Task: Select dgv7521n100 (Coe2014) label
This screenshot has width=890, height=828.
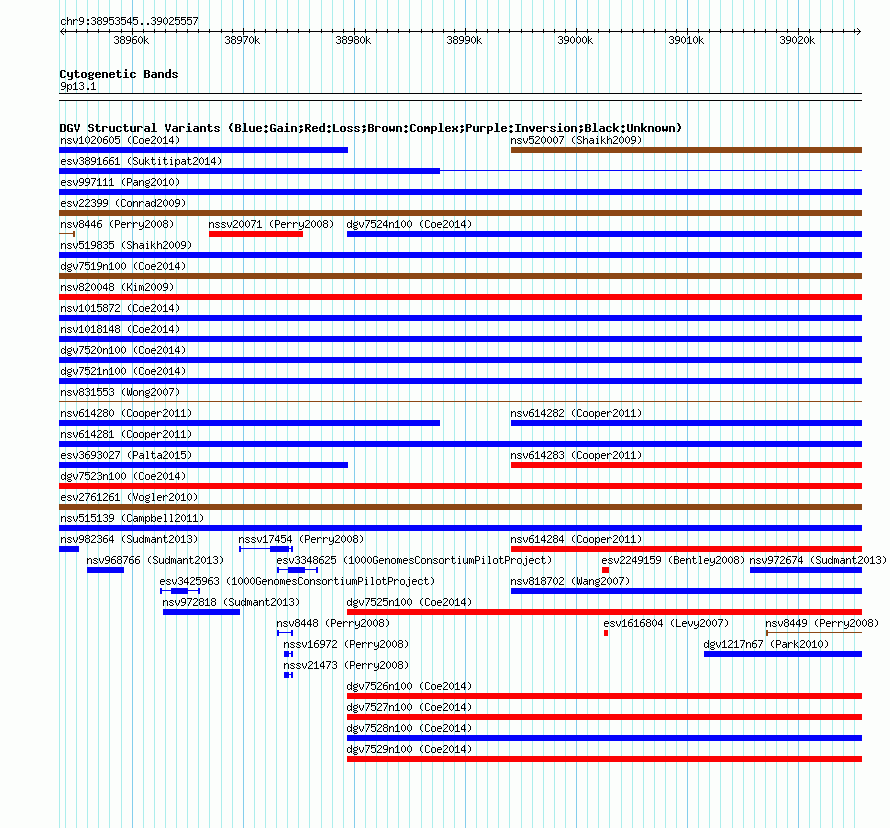Action: (x=123, y=371)
